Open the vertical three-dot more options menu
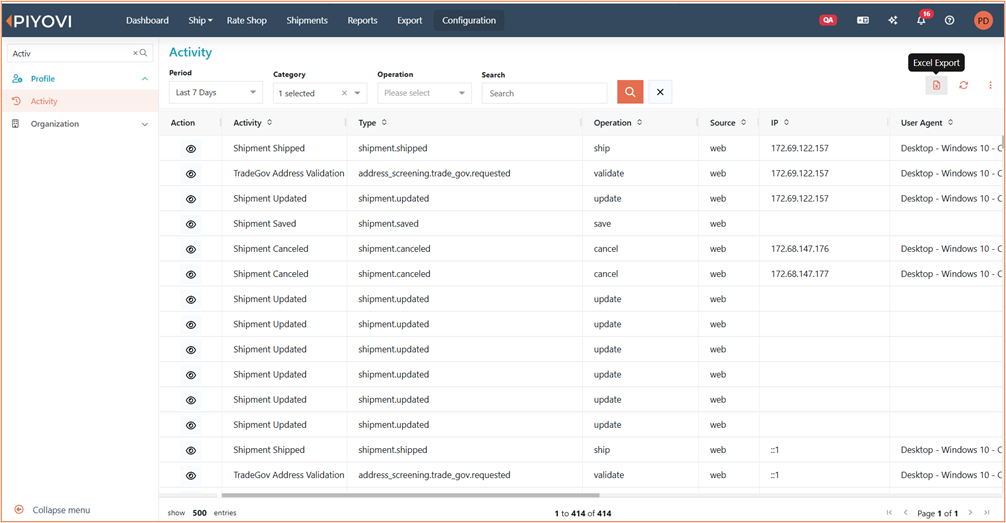This screenshot has width=1006, height=523. (990, 85)
